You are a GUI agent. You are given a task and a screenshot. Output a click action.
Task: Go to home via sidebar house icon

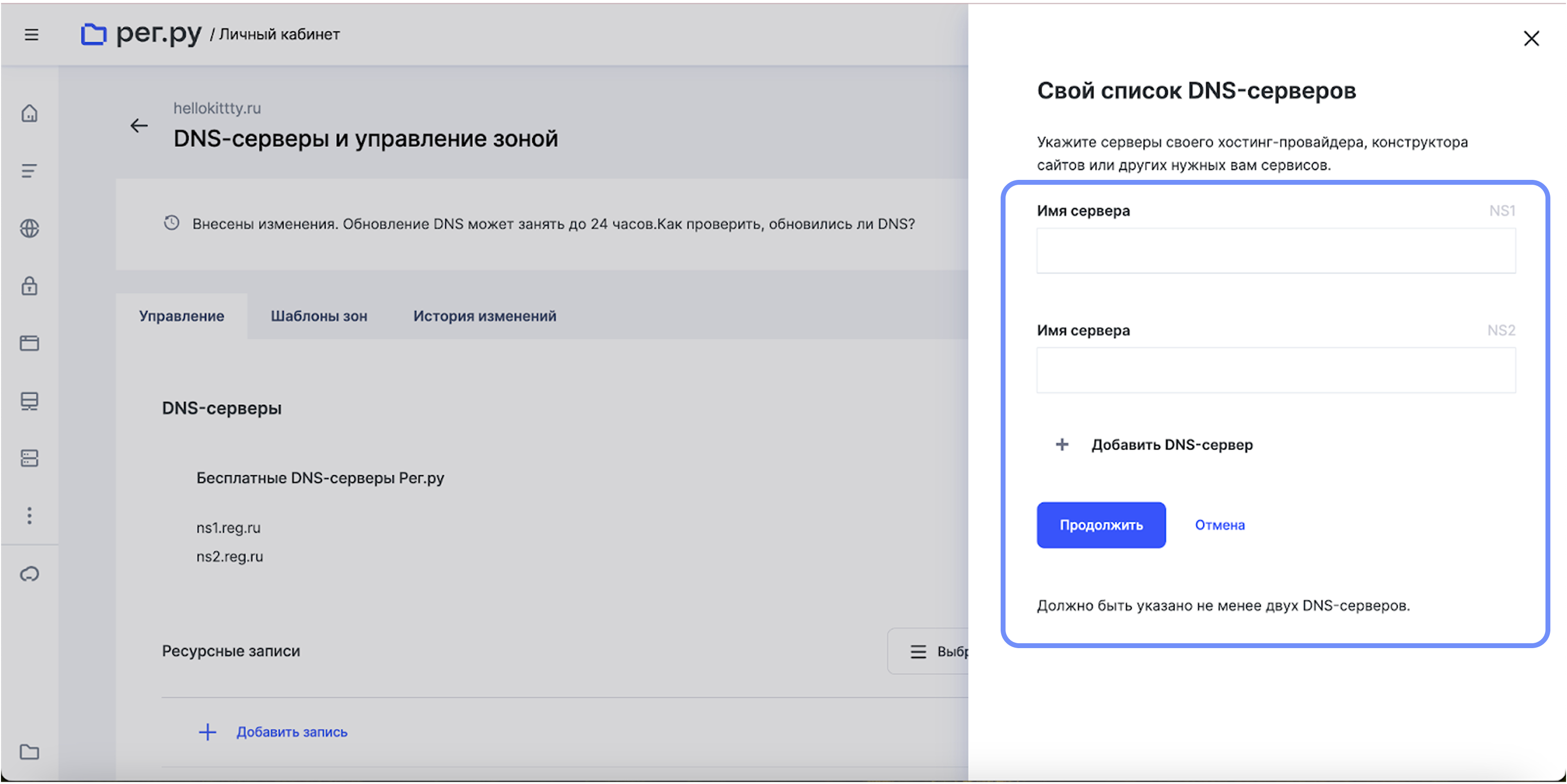[29, 114]
